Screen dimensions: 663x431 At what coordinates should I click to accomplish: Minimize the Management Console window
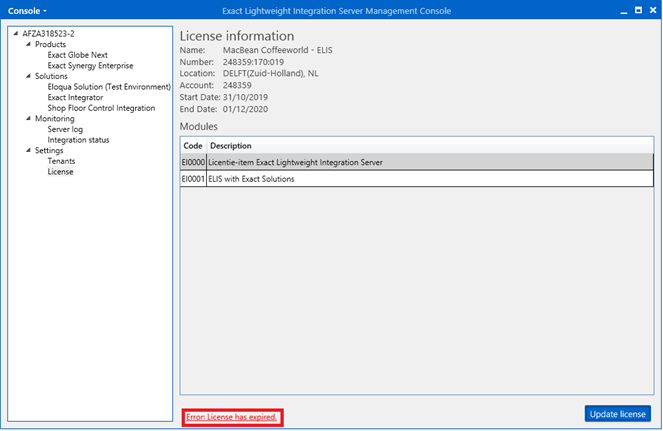coord(624,11)
